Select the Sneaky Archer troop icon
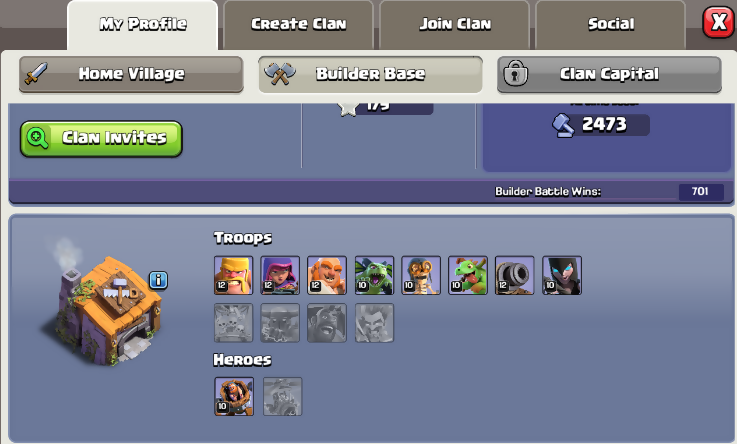Screen dimensions: 737x444 click(x=280, y=275)
